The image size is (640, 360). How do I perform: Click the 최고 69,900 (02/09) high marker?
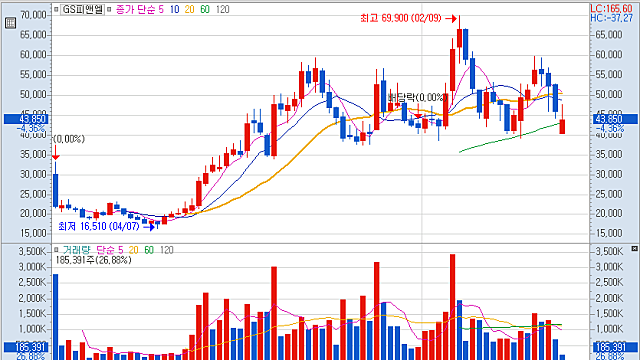pyautogui.click(x=401, y=18)
